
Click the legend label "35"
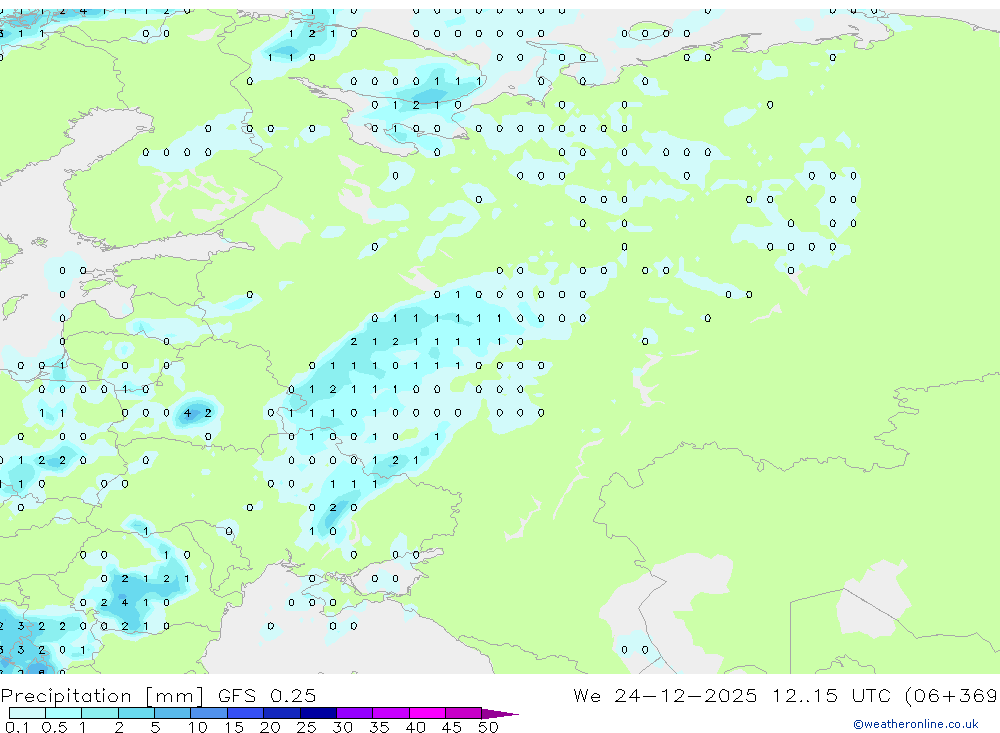coord(379,727)
